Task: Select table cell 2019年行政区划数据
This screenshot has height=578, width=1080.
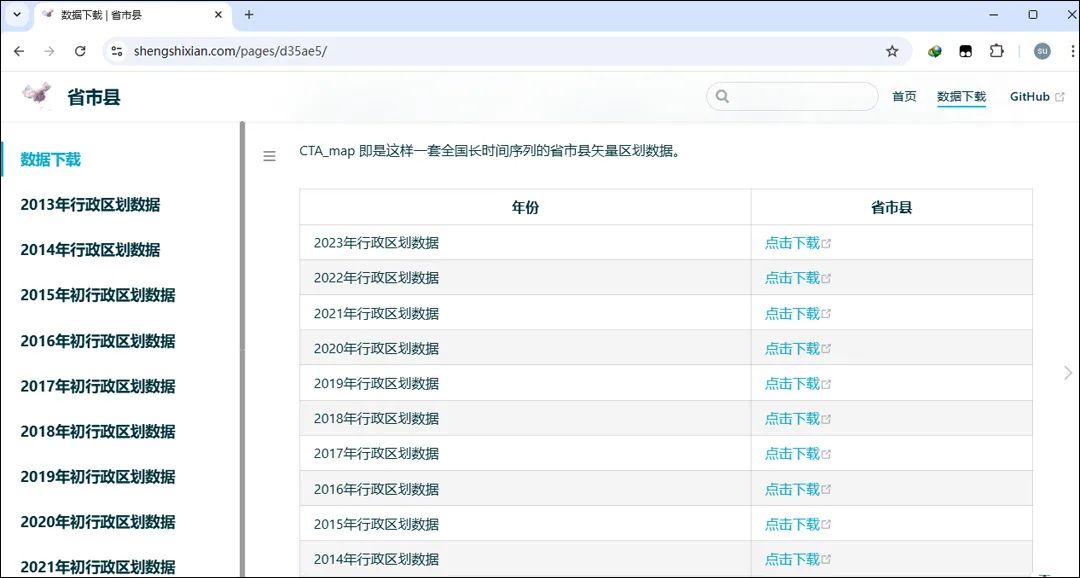Action: pos(525,384)
